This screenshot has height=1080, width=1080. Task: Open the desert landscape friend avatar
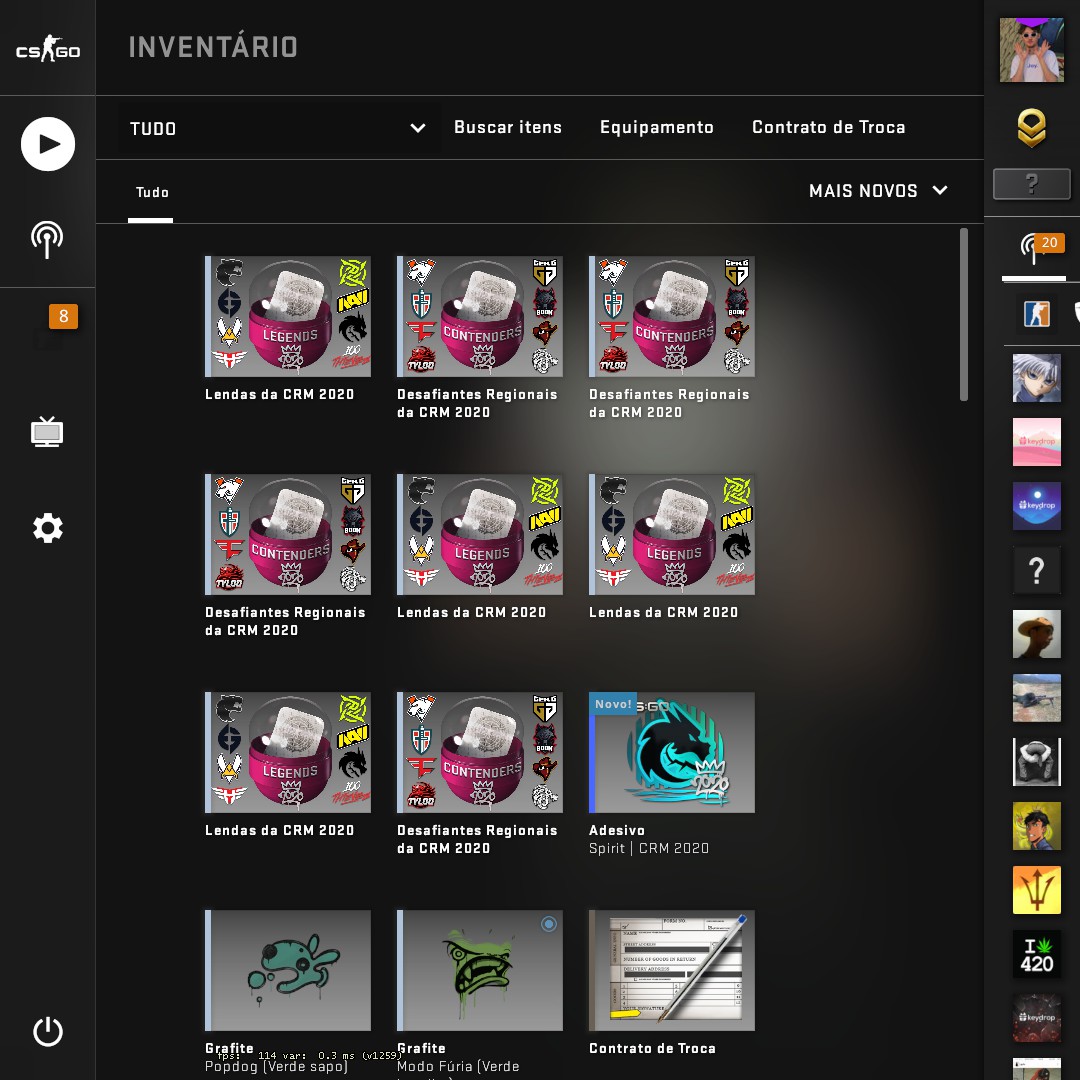coord(1037,698)
